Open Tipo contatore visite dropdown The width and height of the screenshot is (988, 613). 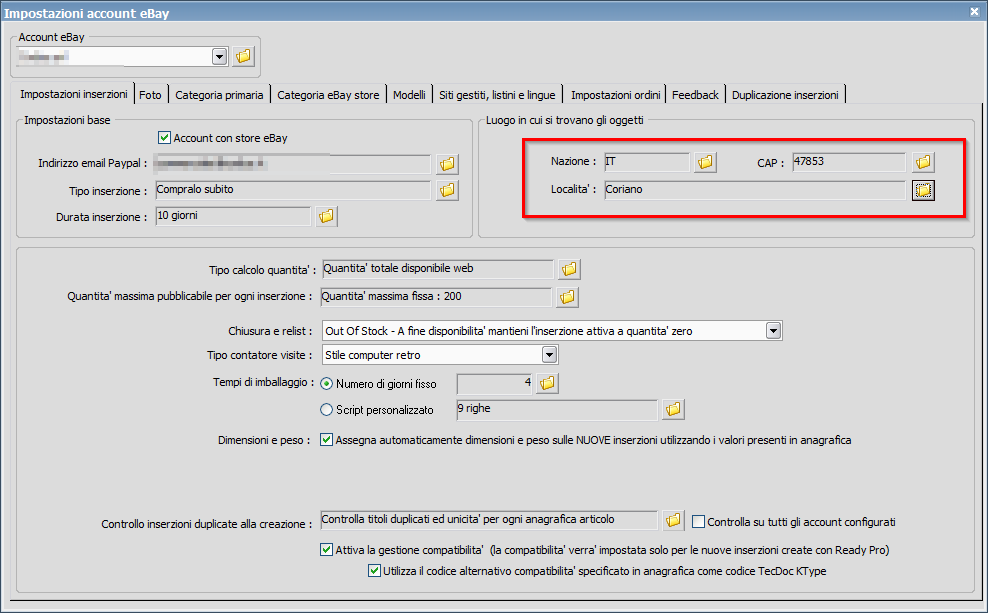pos(549,355)
